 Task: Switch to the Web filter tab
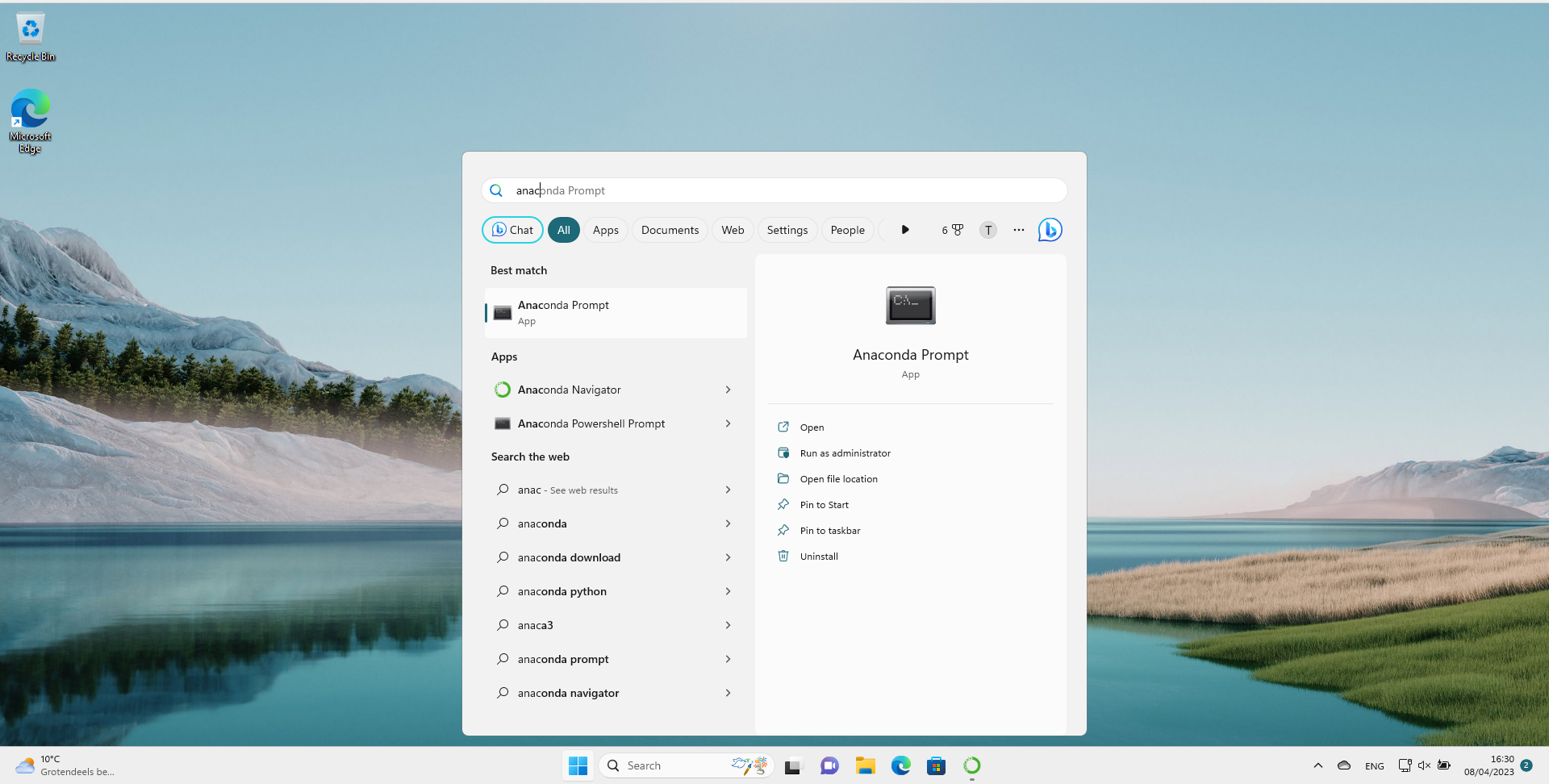(733, 230)
